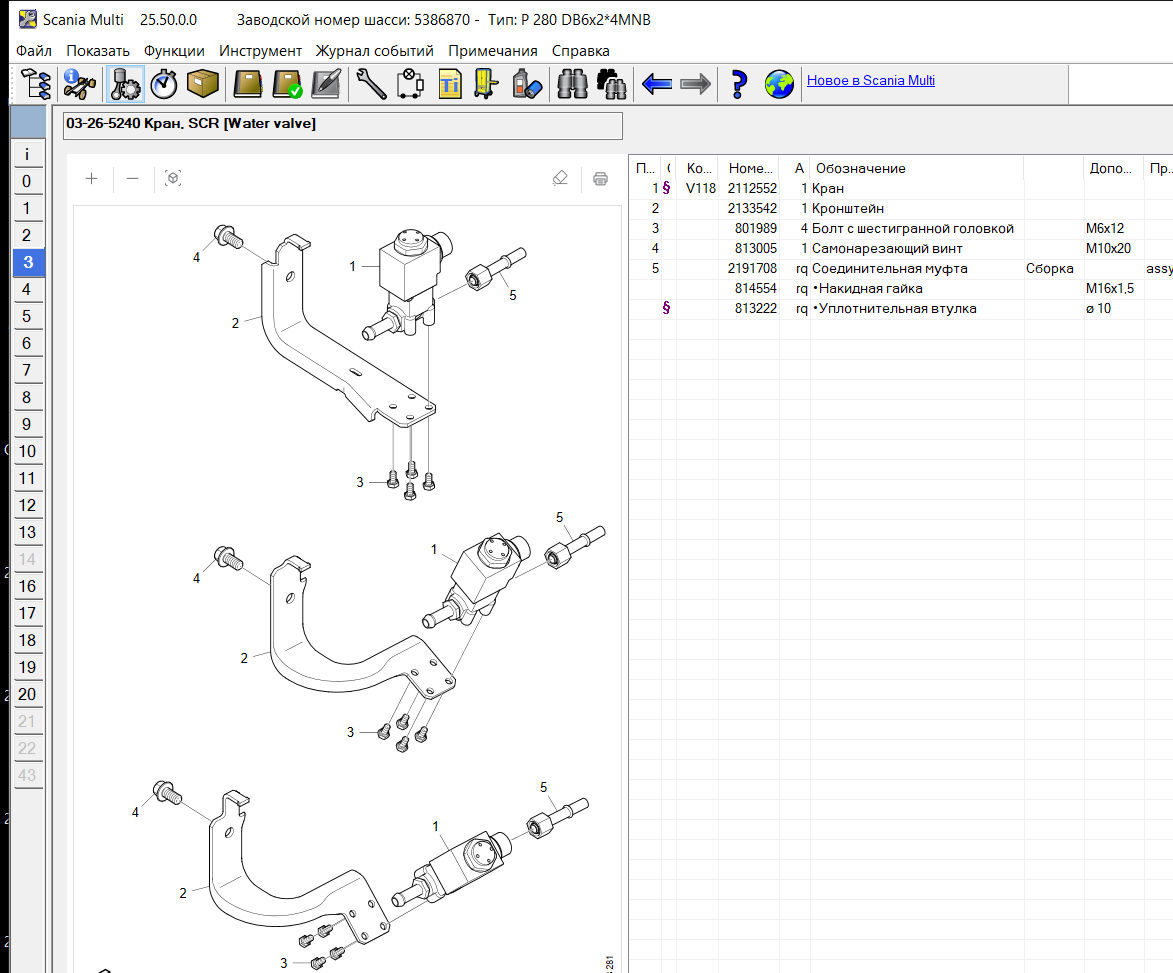Go back with the blue left arrow
The image size is (1173, 973).
tap(657, 84)
